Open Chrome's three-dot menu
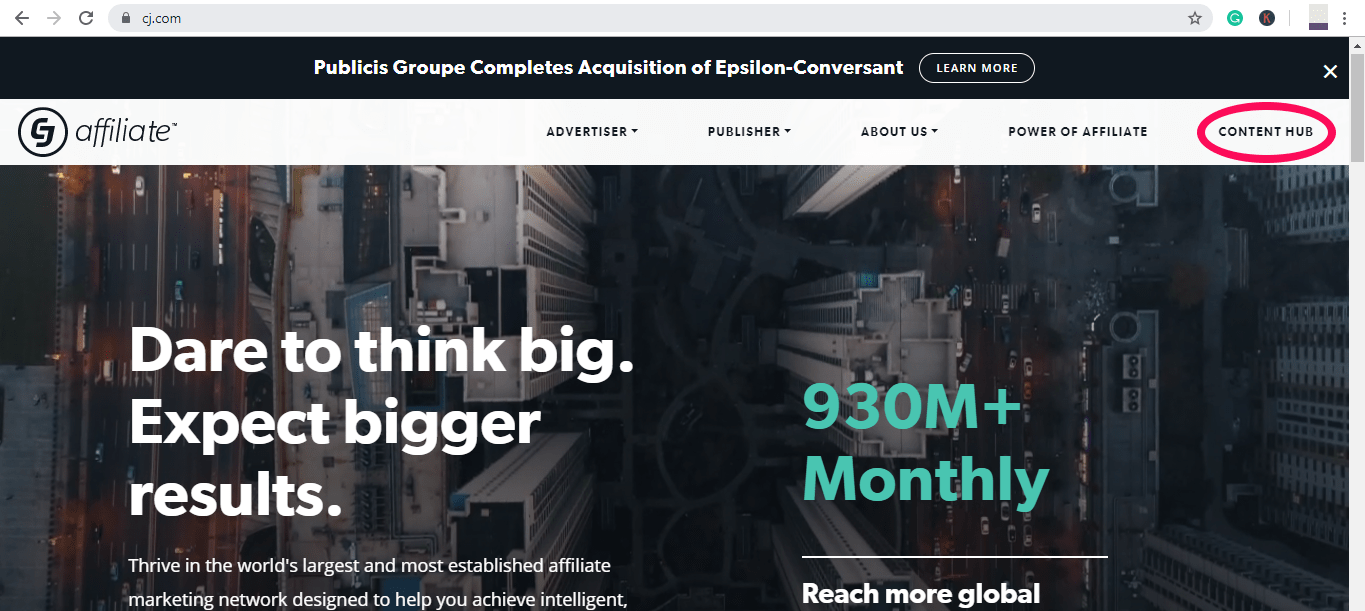The height and width of the screenshot is (611, 1365). coord(1345,18)
